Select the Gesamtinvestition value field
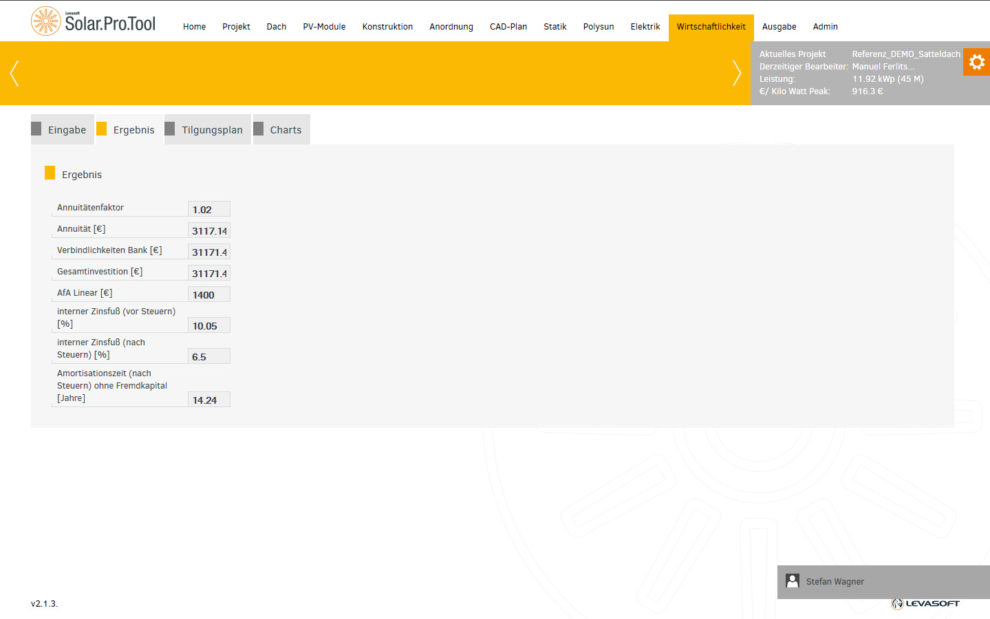 tap(209, 273)
